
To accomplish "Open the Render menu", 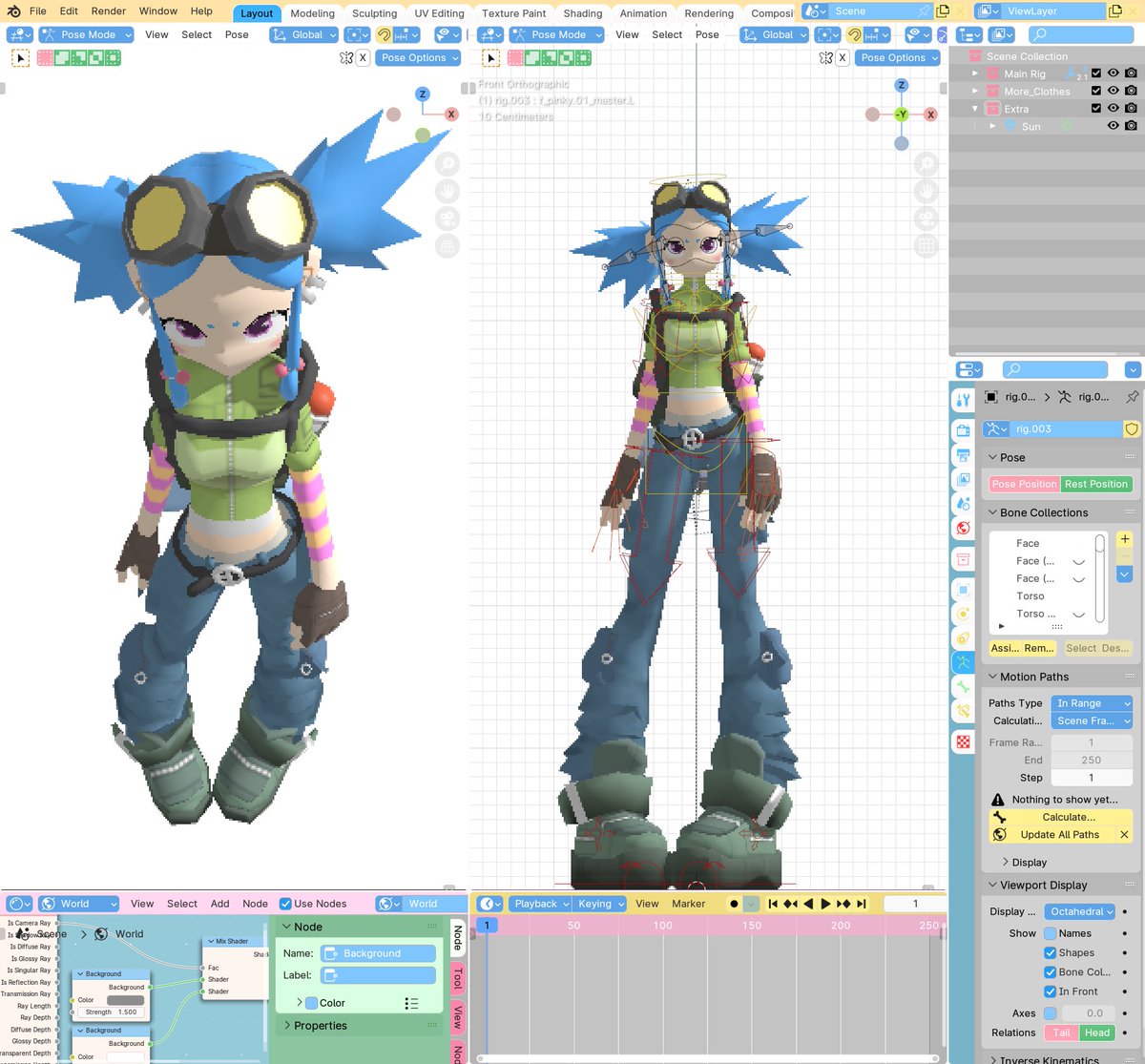I will pos(109,11).
